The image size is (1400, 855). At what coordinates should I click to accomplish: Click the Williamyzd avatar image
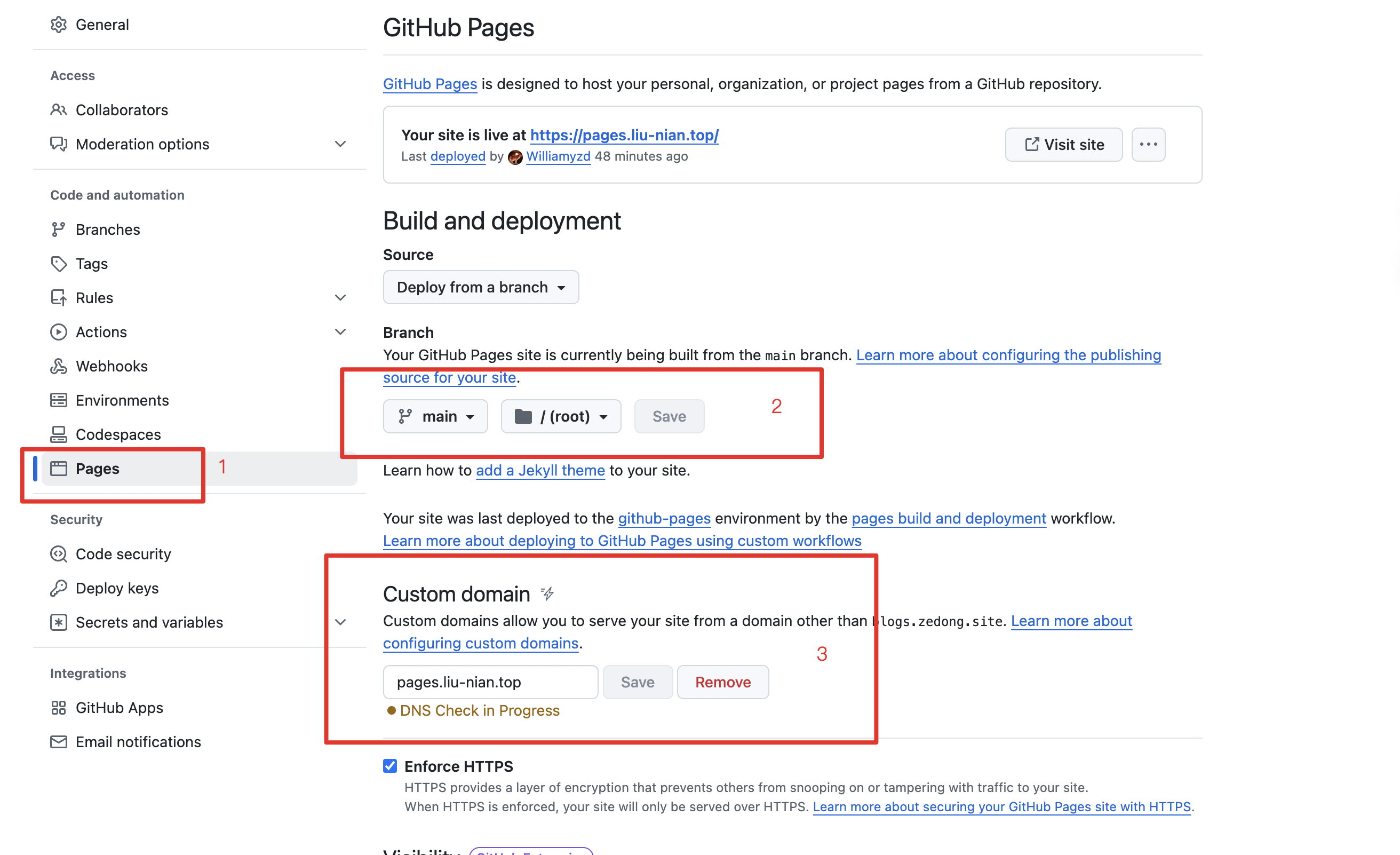[x=515, y=157]
